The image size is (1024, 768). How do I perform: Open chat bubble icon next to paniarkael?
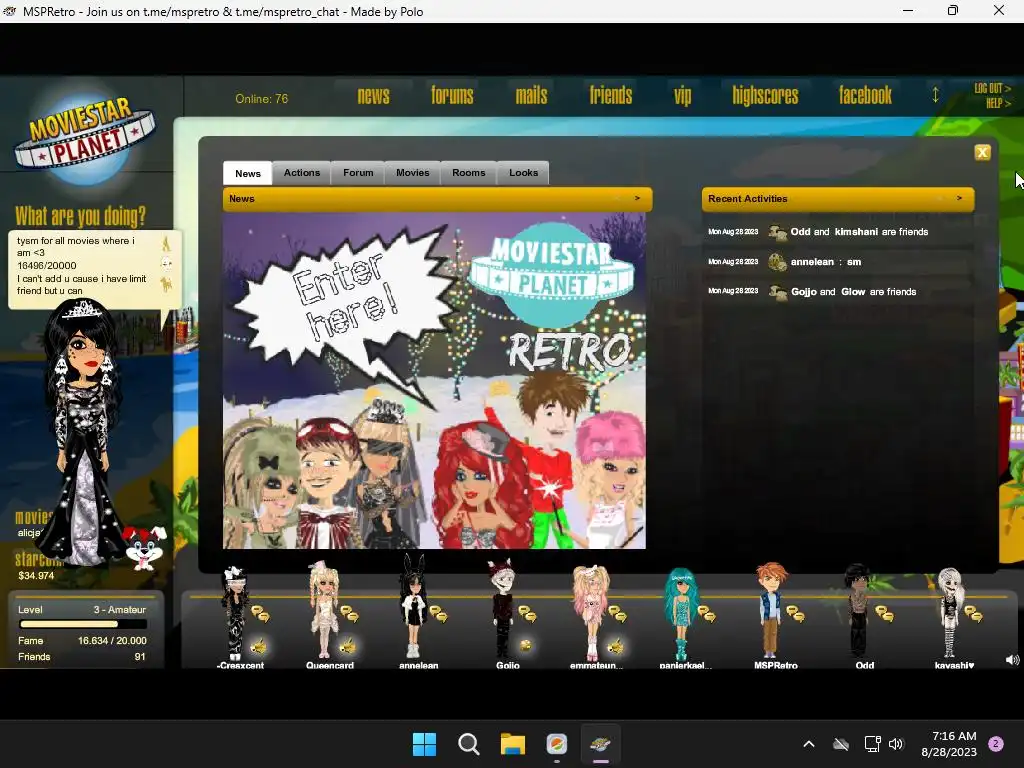706,613
